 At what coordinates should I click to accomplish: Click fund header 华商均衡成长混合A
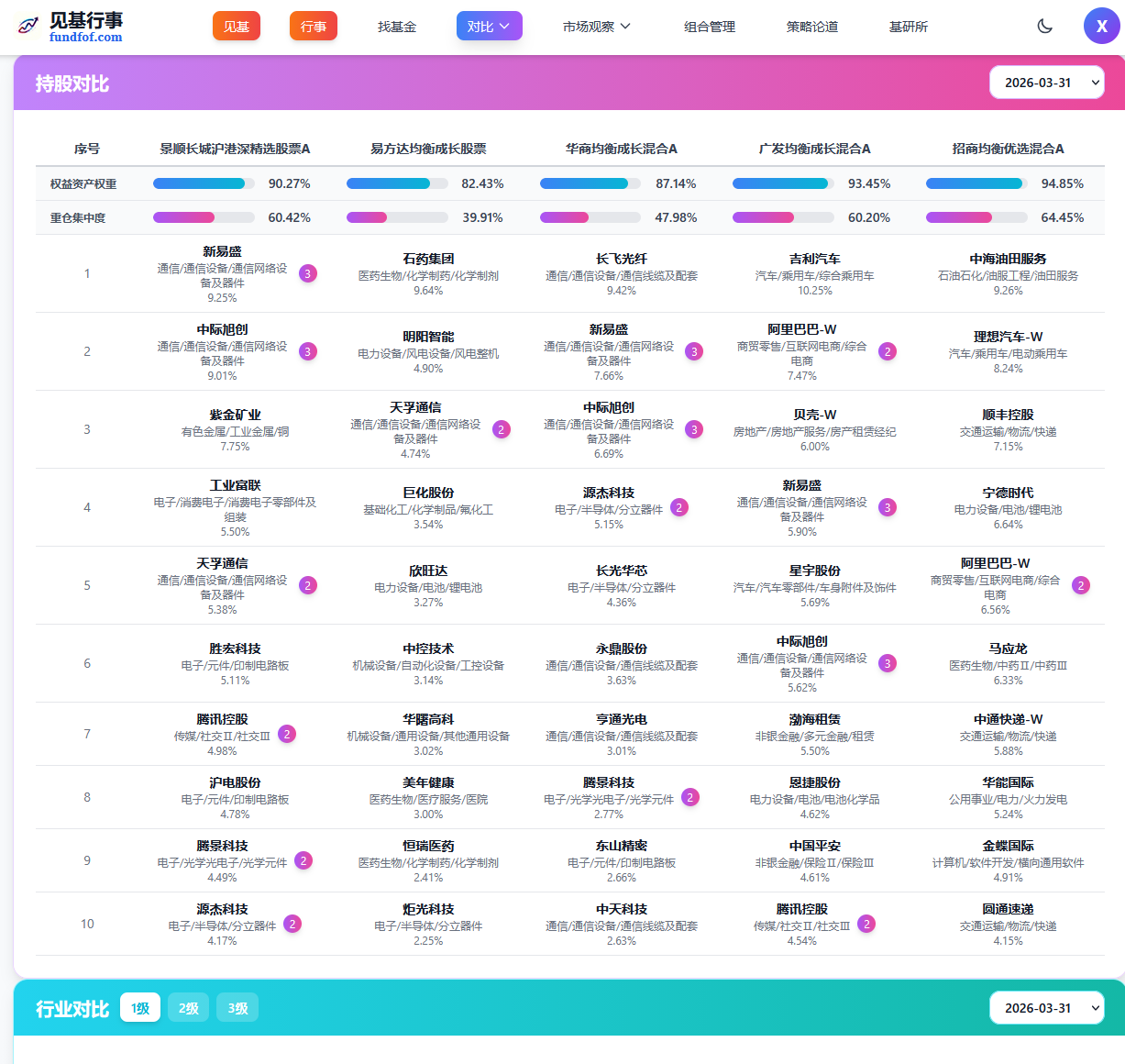click(622, 149)
